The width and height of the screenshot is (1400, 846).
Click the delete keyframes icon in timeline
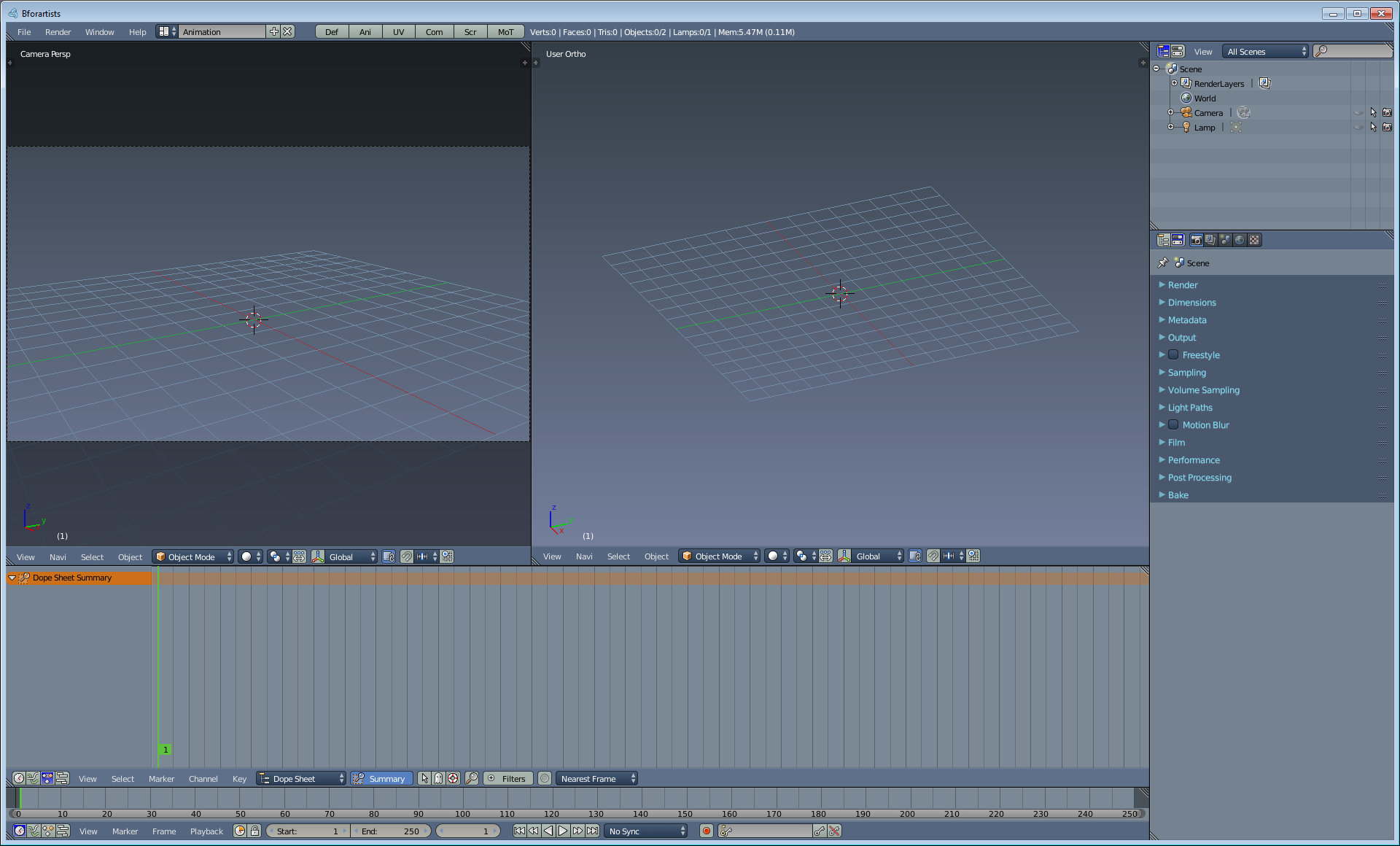(x=834, y=831)
